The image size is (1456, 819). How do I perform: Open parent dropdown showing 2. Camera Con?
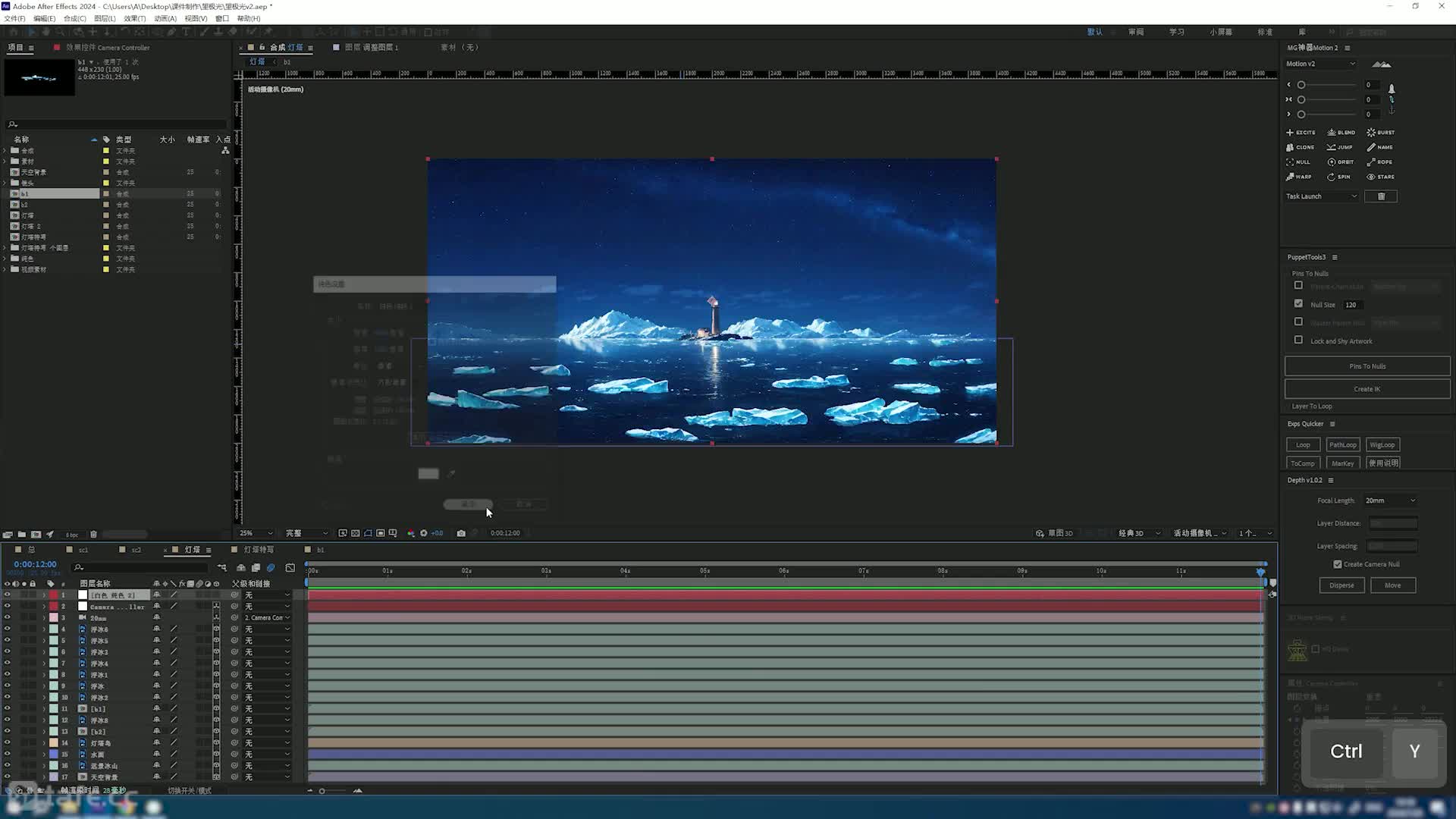267,618
